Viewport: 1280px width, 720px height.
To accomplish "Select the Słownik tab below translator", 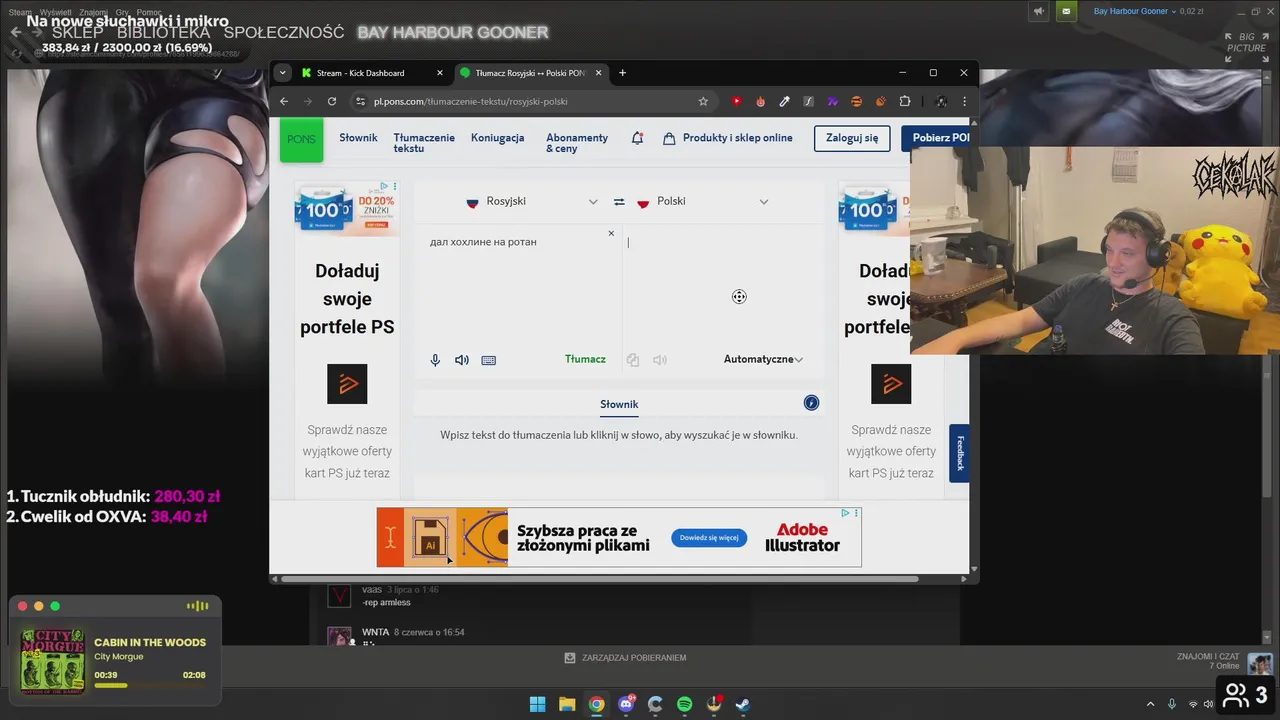I will (619, 404).
